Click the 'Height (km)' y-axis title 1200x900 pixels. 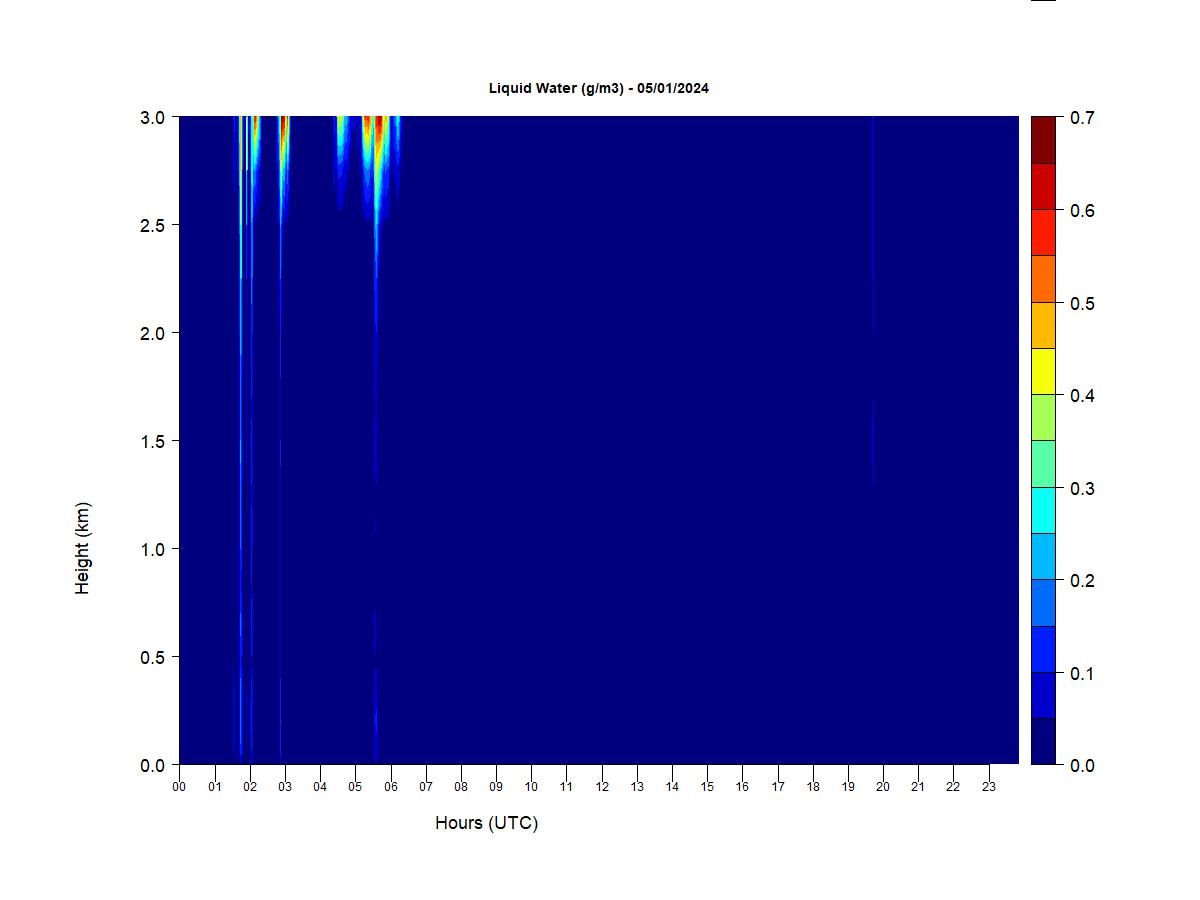(82, 548)
